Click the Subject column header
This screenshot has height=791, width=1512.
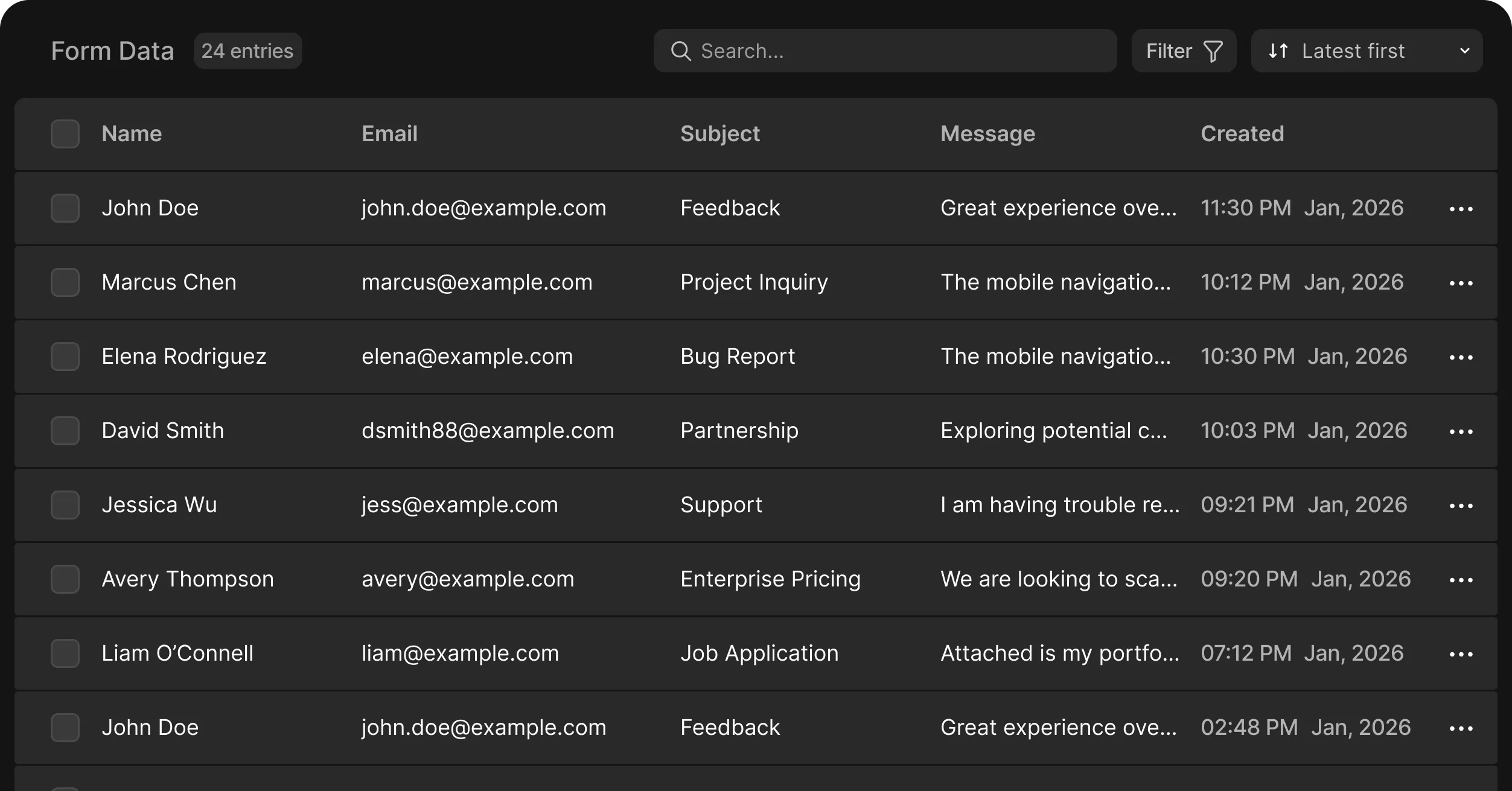[x=720, y=134]
